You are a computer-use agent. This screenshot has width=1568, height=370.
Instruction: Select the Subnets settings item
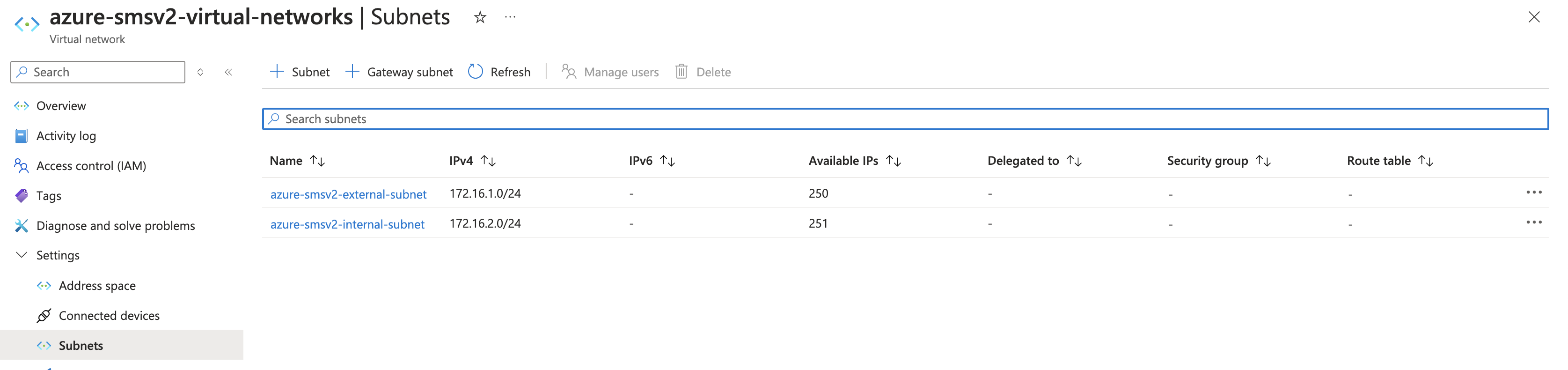pos(81,345)
